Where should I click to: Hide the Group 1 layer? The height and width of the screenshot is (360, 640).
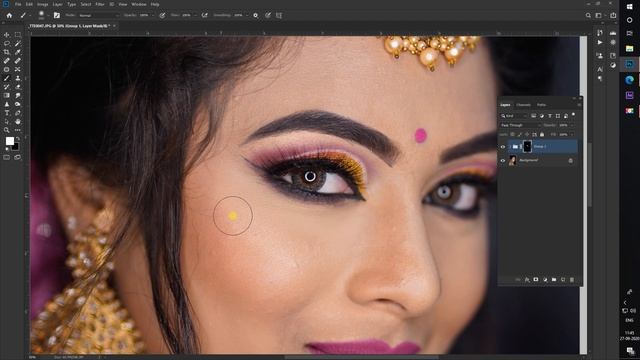pos(503,147)
